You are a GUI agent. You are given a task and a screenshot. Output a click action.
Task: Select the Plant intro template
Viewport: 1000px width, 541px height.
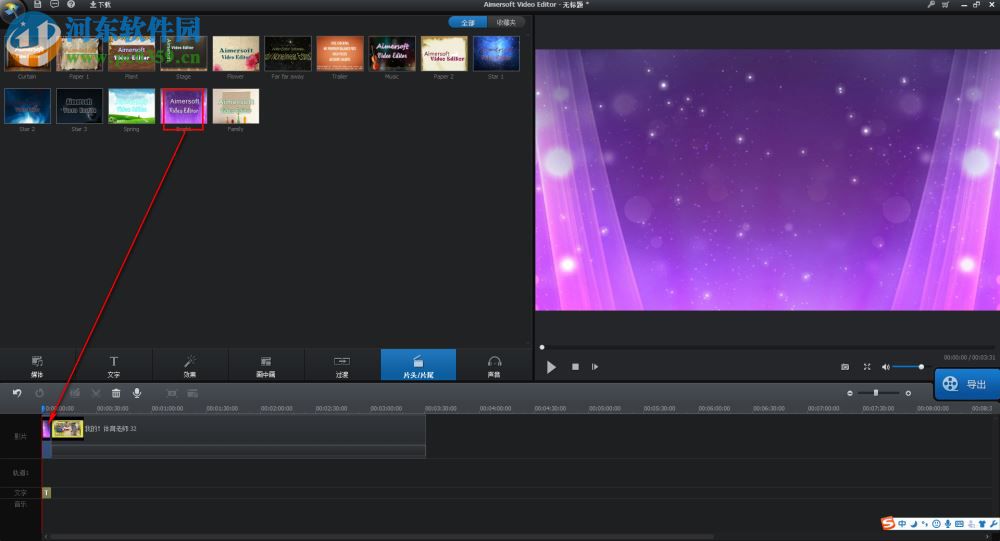pyautogui.click(x=131, y=54)
